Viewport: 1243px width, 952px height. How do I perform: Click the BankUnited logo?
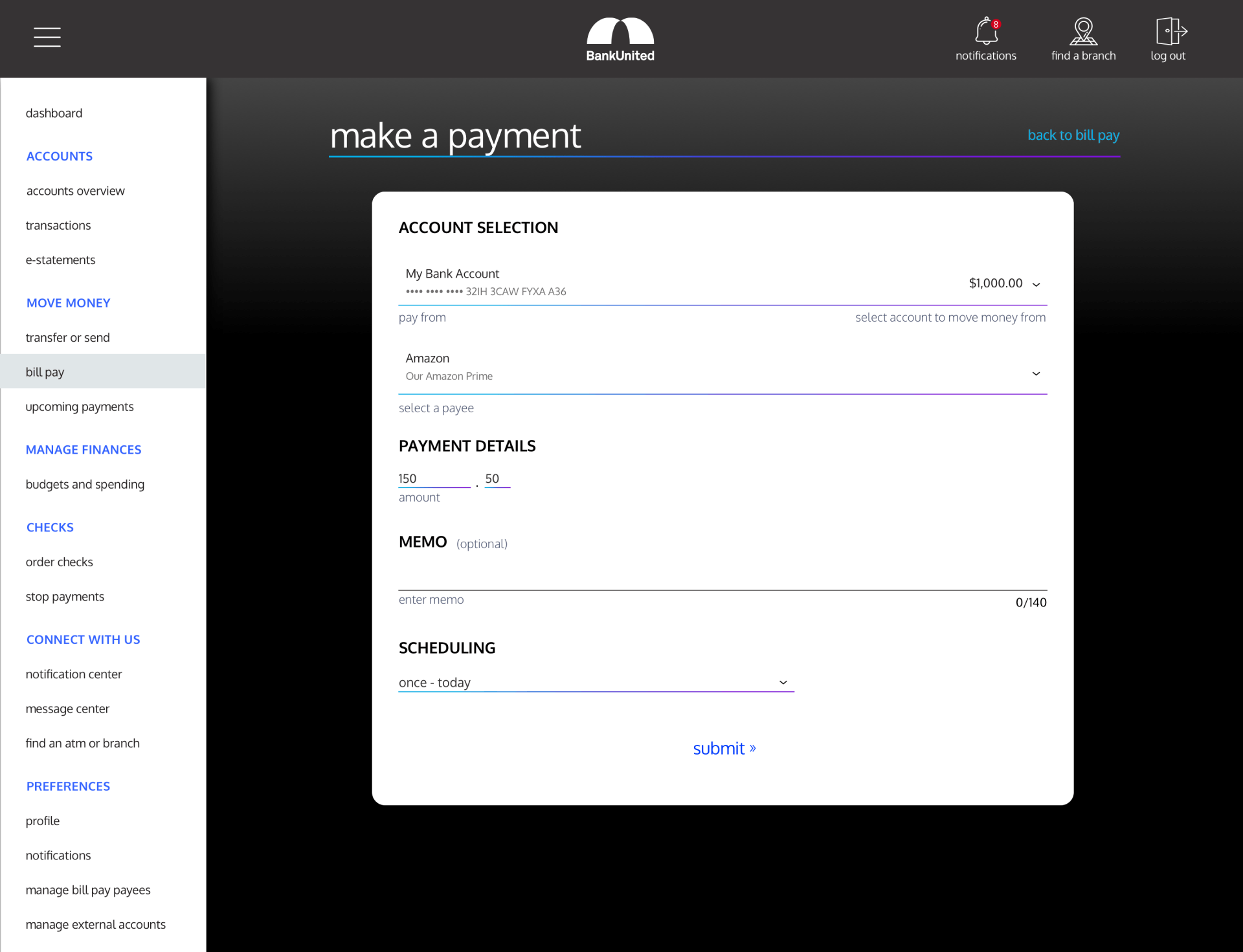620,39
